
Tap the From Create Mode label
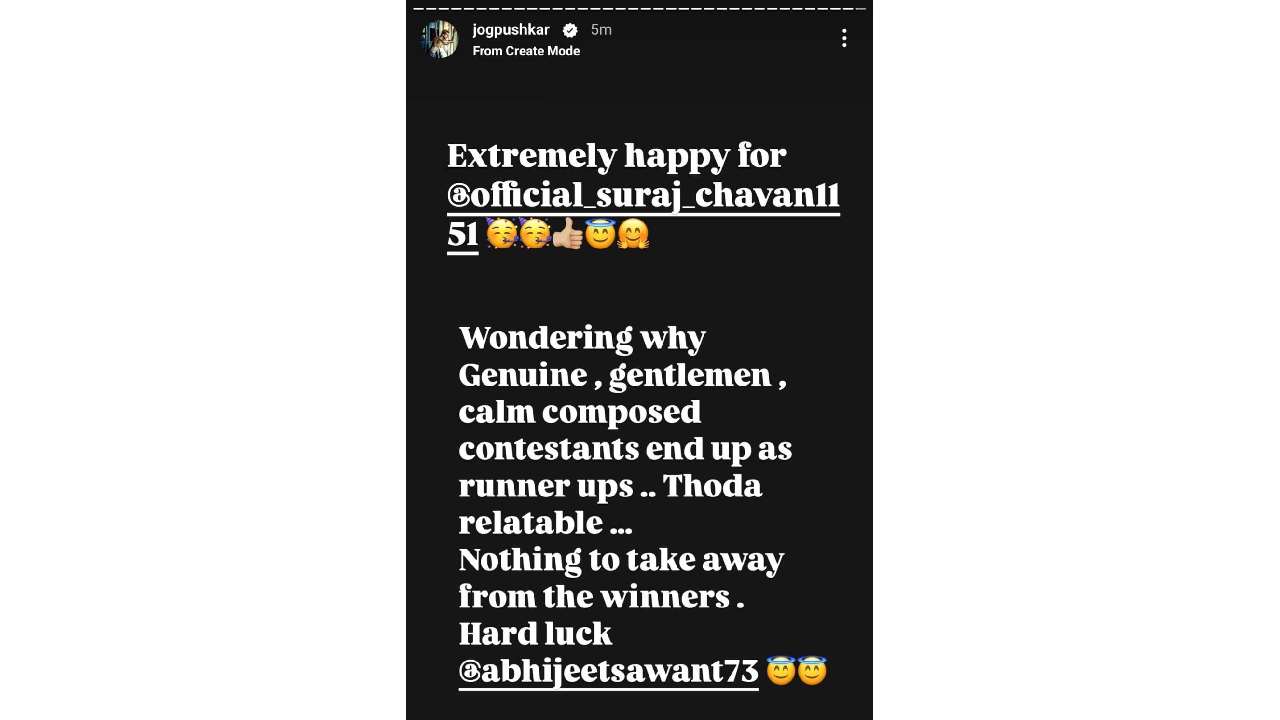526,51
